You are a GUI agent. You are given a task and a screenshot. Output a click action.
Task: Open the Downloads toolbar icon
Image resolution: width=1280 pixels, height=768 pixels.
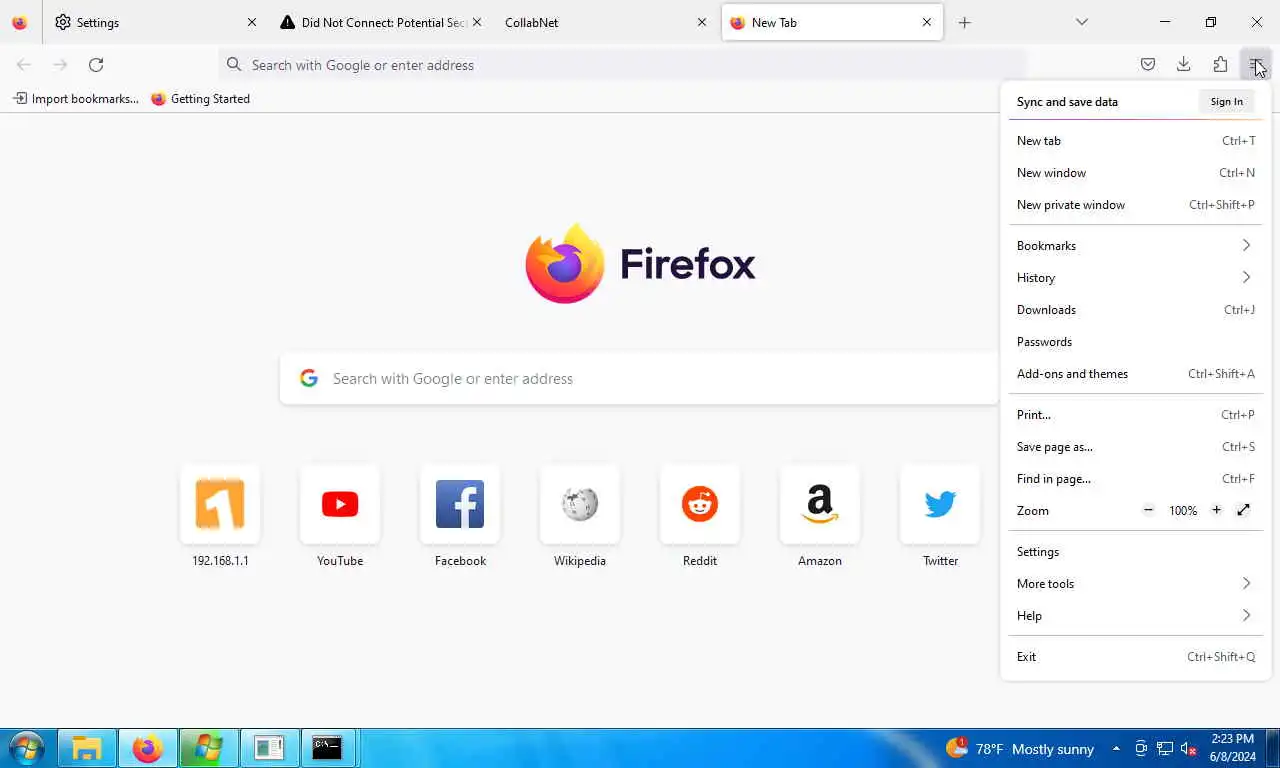pos(1184,65)
